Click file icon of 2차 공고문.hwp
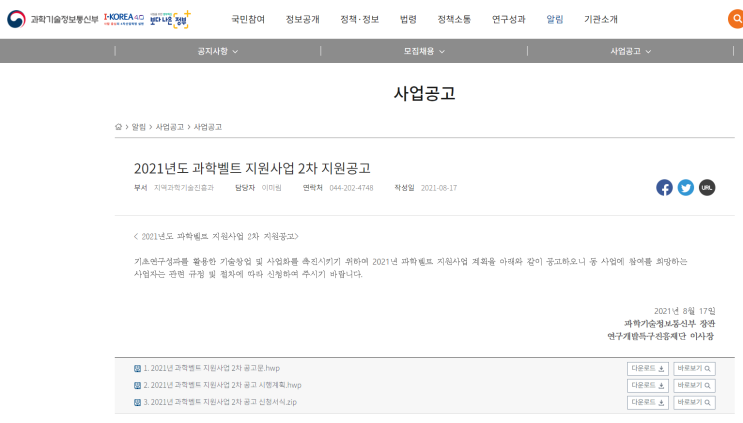 137,369
